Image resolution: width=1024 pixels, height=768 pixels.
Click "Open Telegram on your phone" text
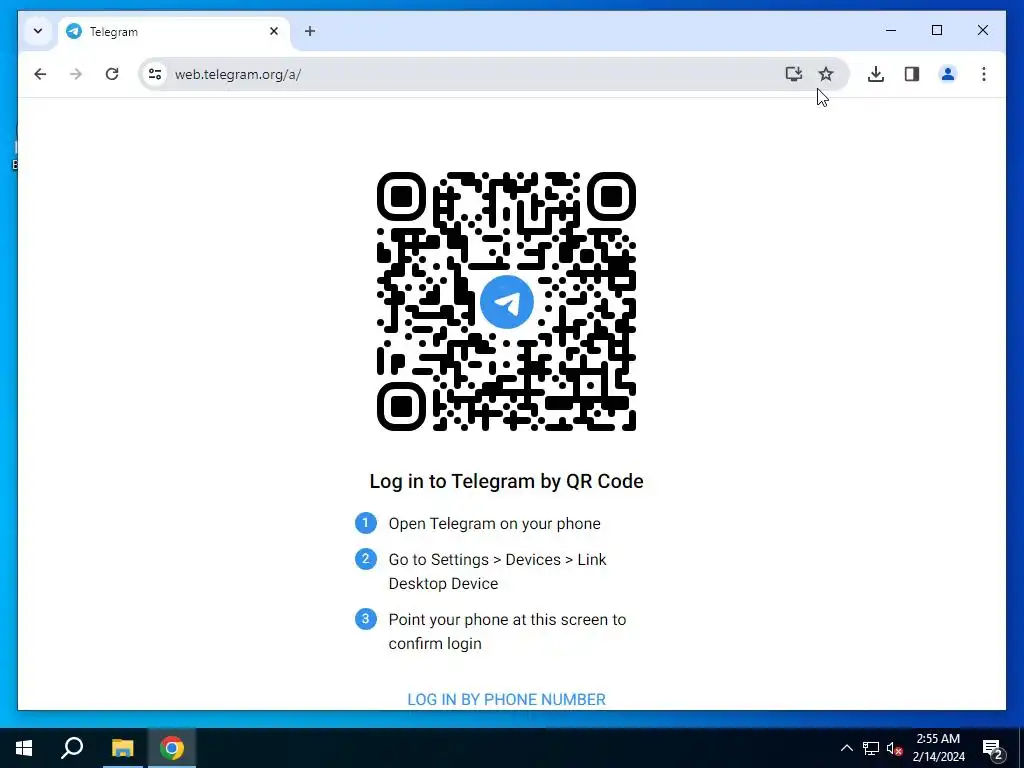click(x=494, y=524)
